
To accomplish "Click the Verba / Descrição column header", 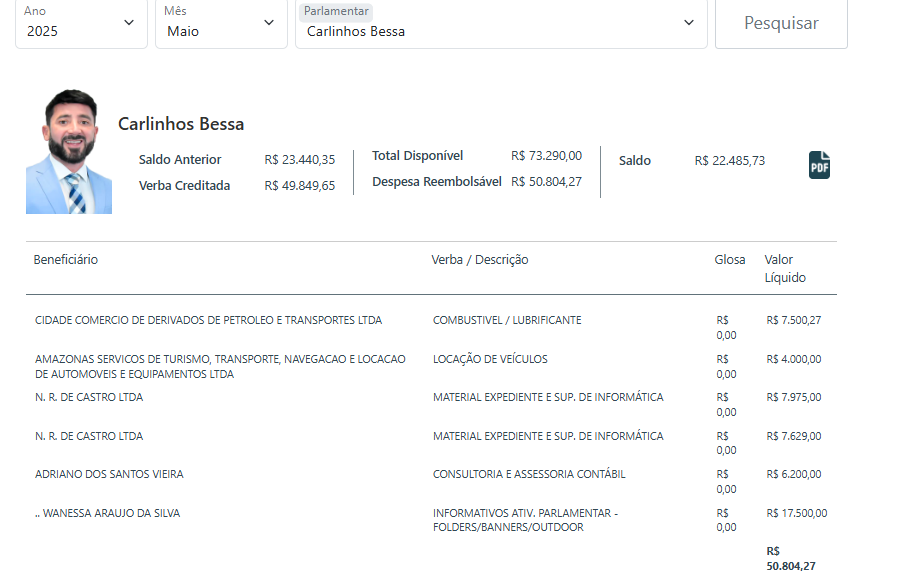I will tap(480, 260).
